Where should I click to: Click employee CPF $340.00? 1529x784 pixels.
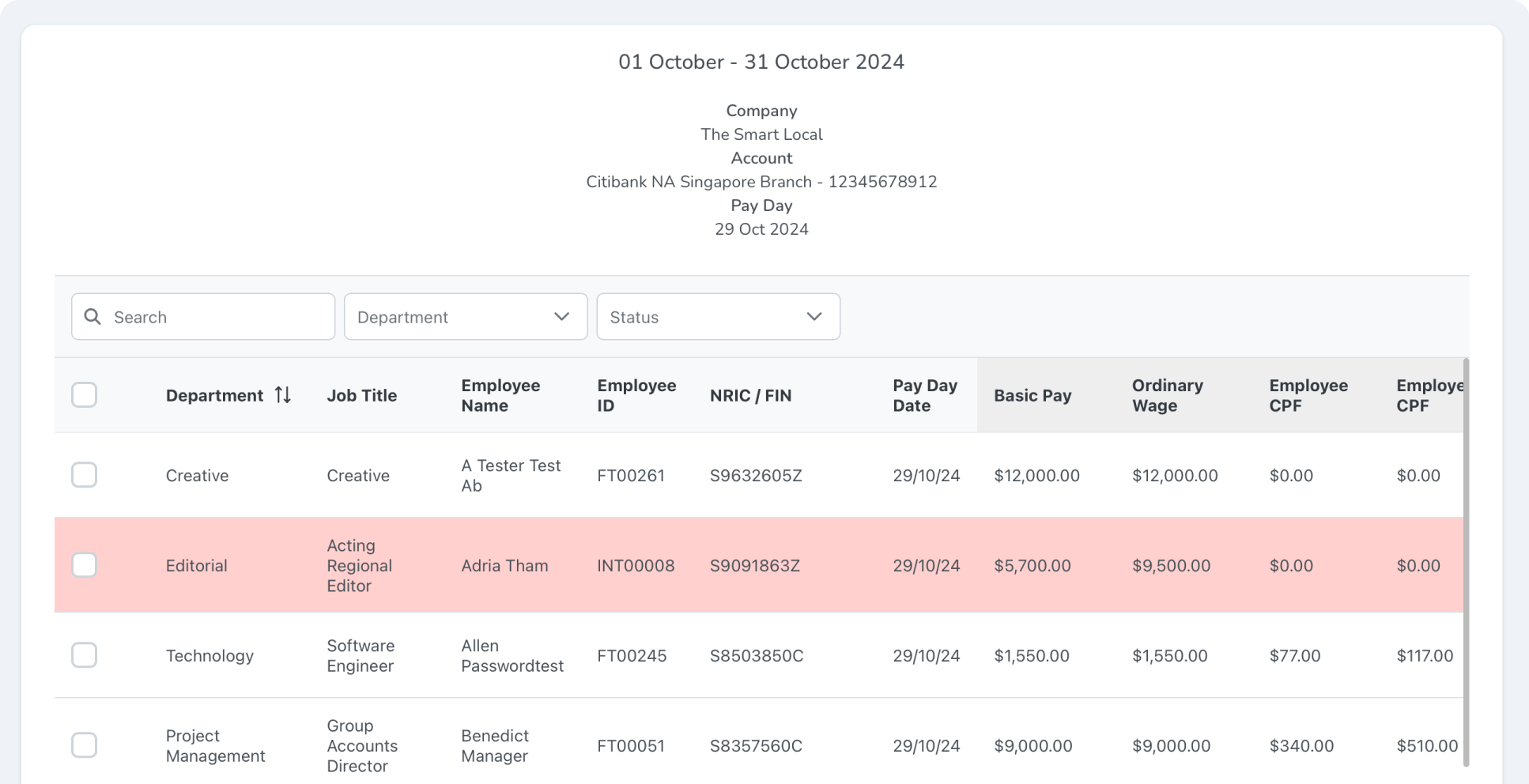[x=1301, y=746]
